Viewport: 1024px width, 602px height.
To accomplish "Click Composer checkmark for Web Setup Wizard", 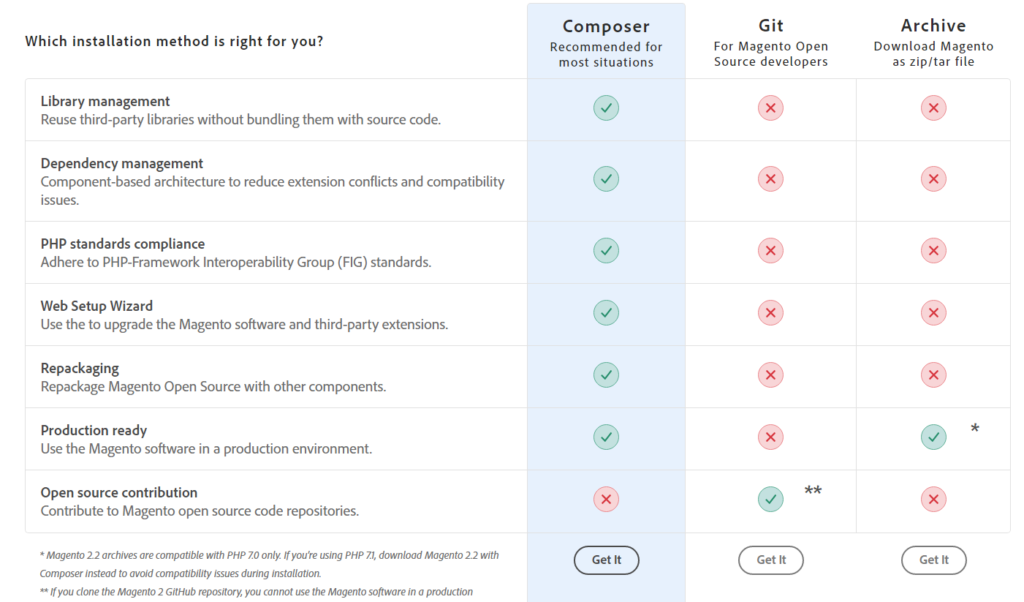I will coord(606,313).
